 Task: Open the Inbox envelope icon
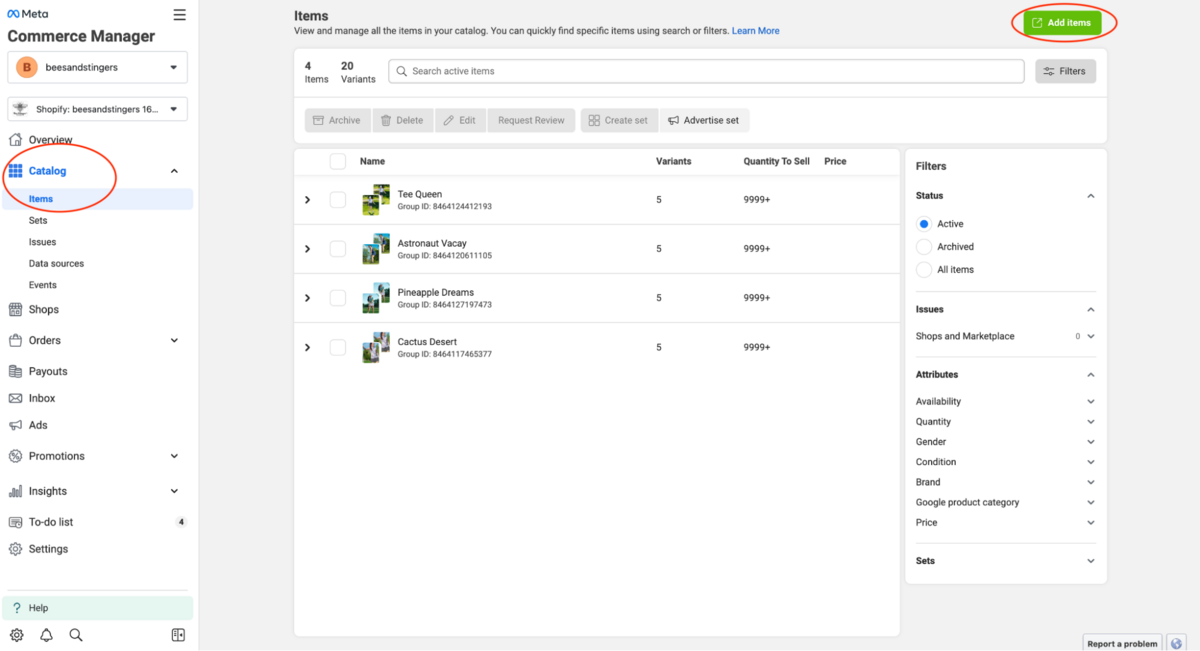(15, 398)
